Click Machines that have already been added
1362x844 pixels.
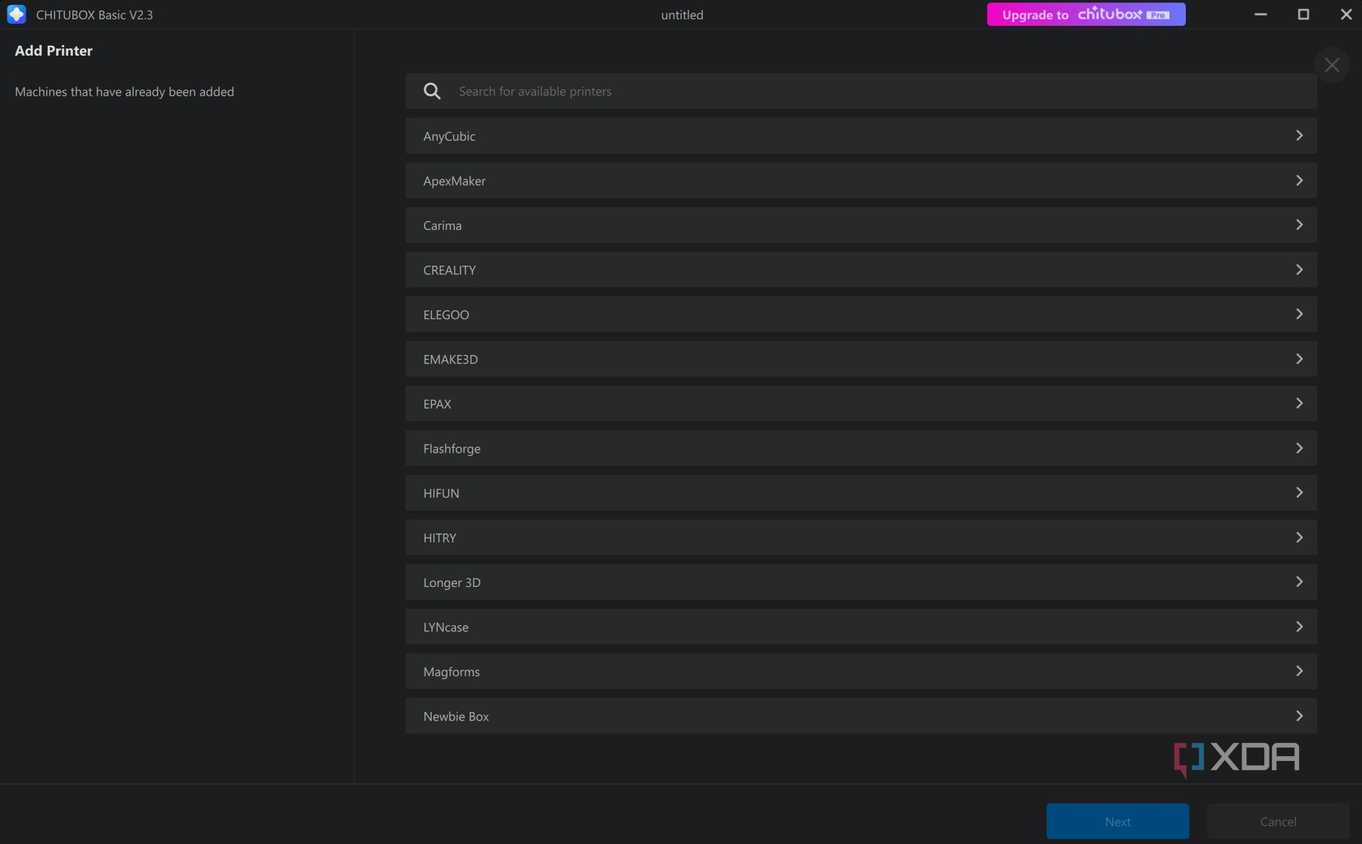click(124, 91)
